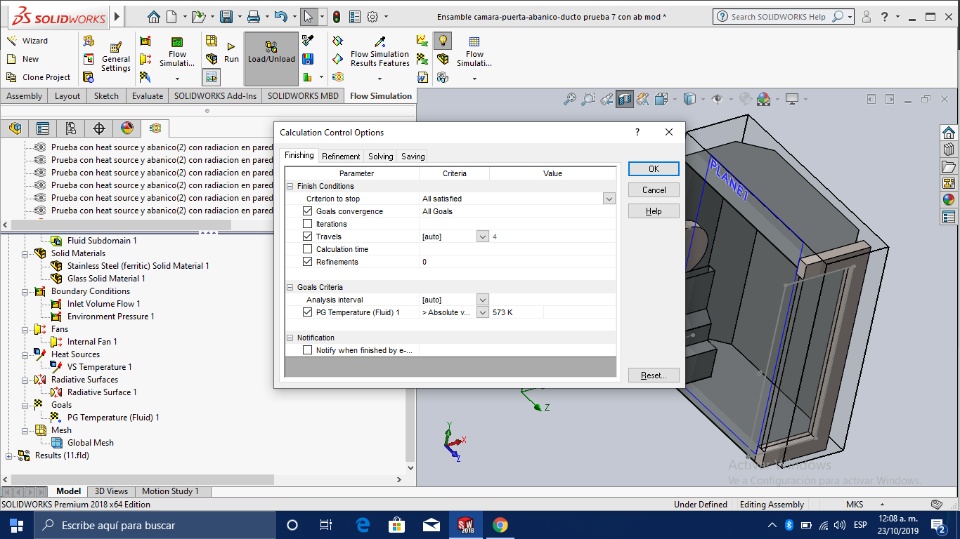Click Cancel in Calculation Control Options

[x=653, y=190]
